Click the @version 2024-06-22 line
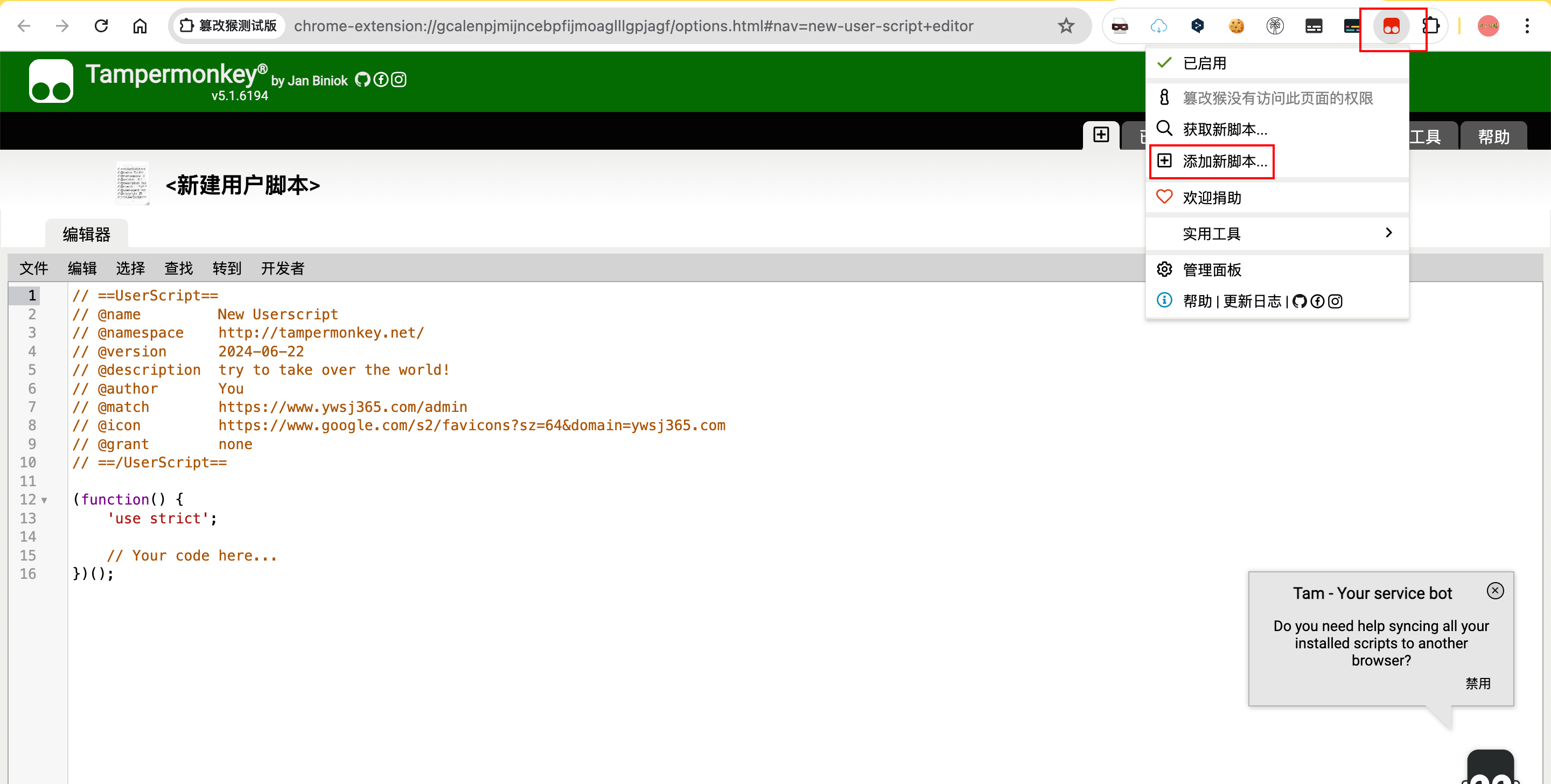The width and height of the screenshot is (1551, 784). pos(188,351)
